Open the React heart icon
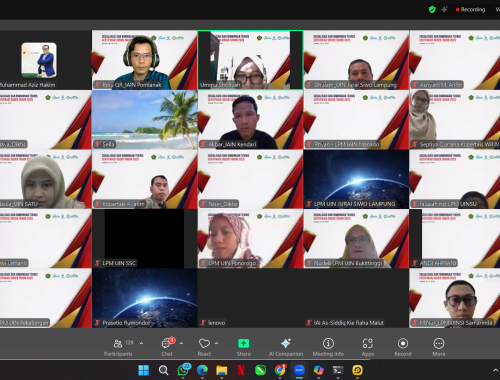The height and width of the screenshot is (380, 500). [204, 347]
